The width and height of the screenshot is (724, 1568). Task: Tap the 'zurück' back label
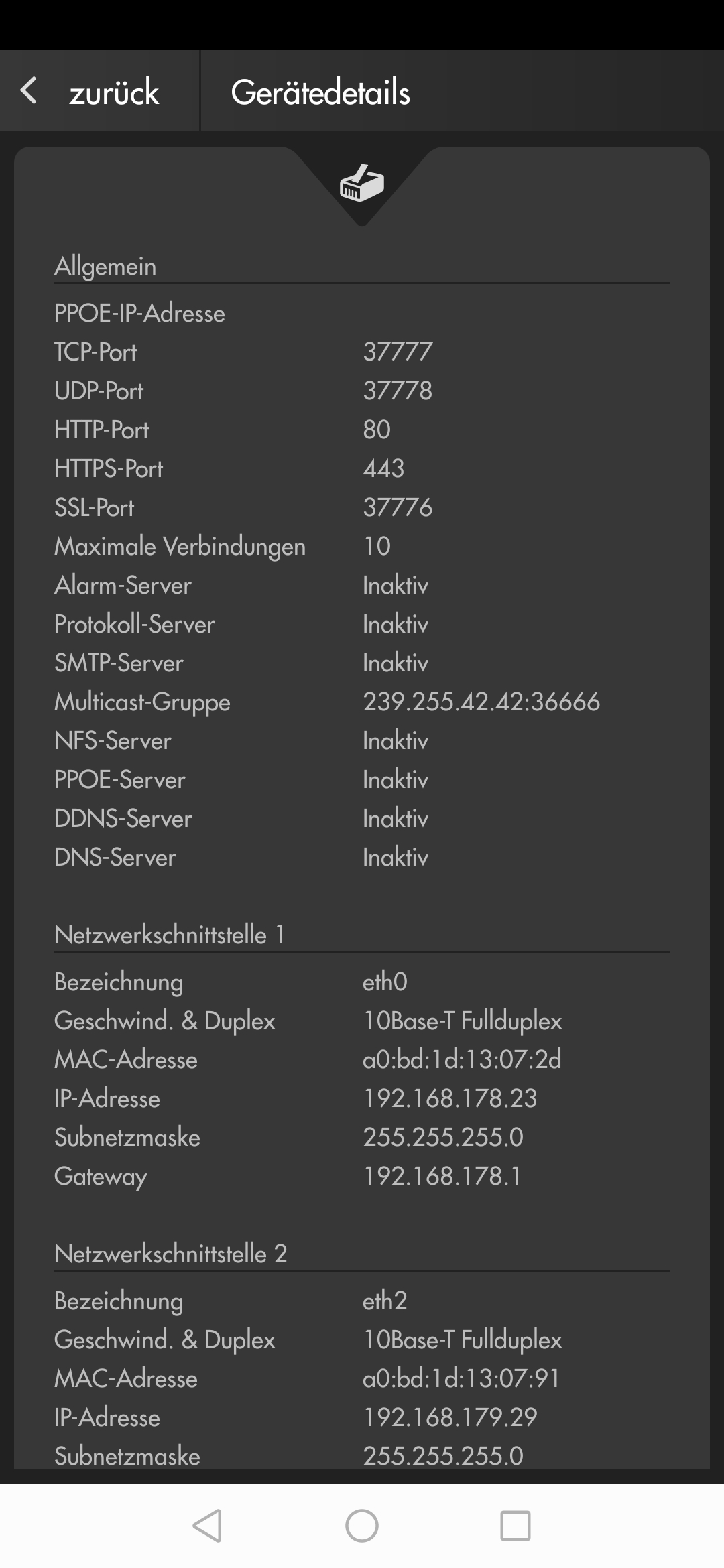114,92
